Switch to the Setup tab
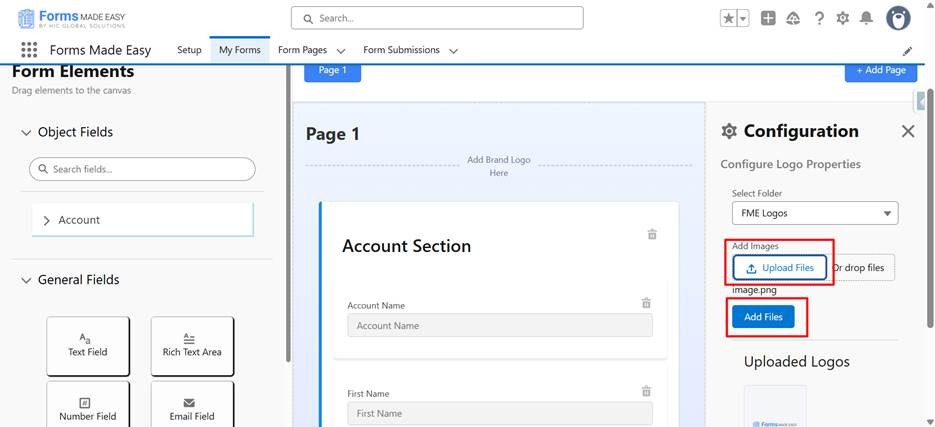 [189, 50]
